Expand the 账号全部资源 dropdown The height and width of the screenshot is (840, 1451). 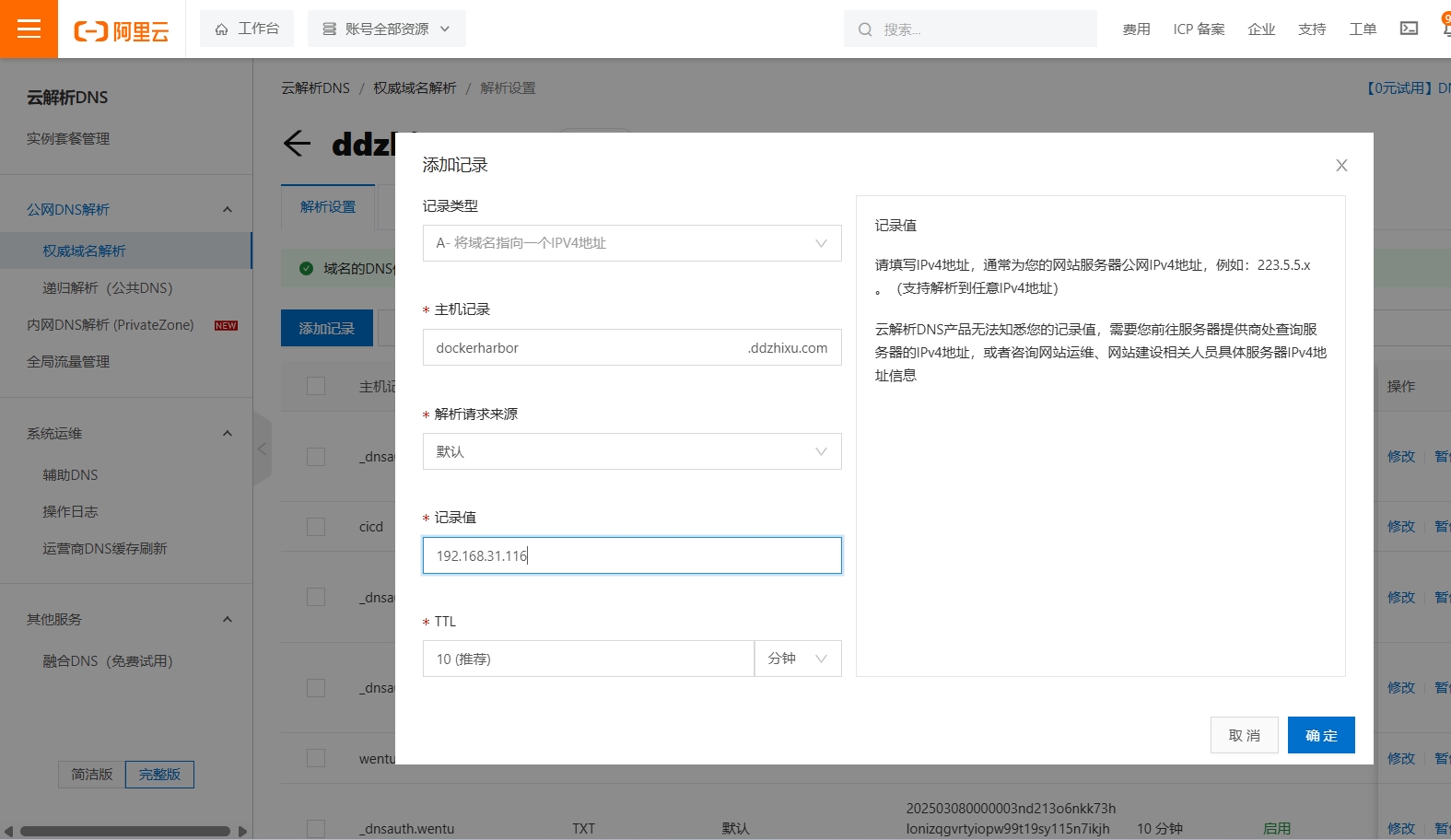click(387, 29)
